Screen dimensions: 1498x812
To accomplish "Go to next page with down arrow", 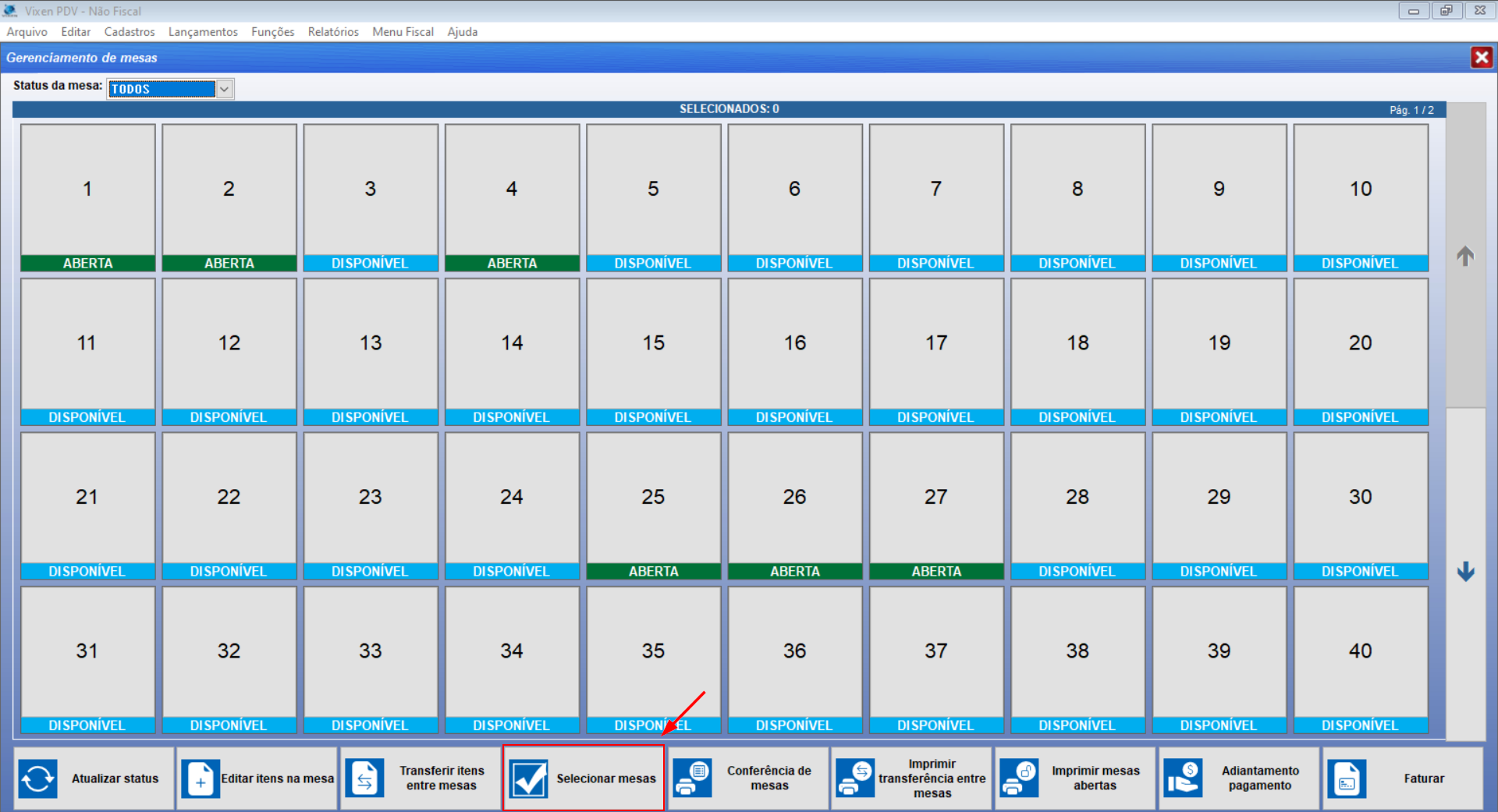I will [1465, 572].
